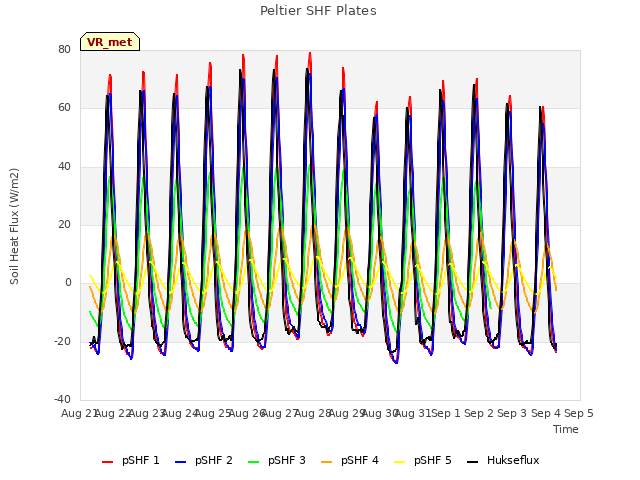Click the 80 y-axis tick label
Screen dimensions: 640x480
pyautogui.click(x=64, y=49)
